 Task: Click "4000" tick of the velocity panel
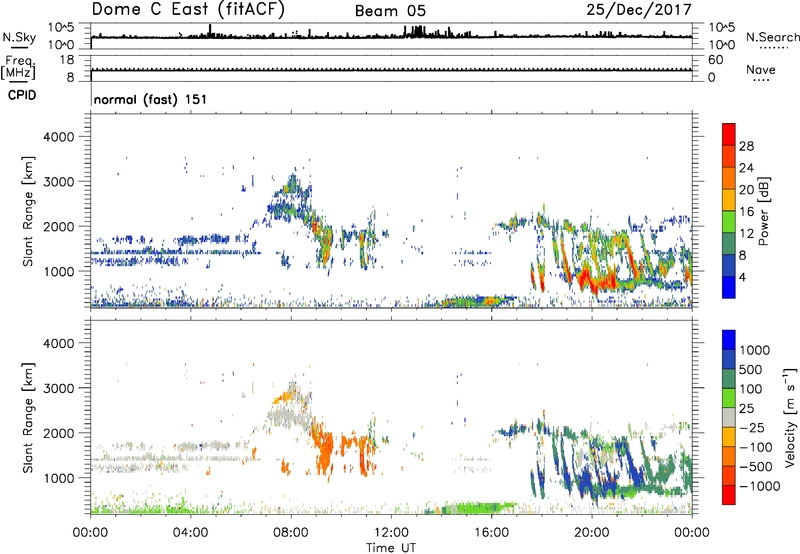coord(58,343)
